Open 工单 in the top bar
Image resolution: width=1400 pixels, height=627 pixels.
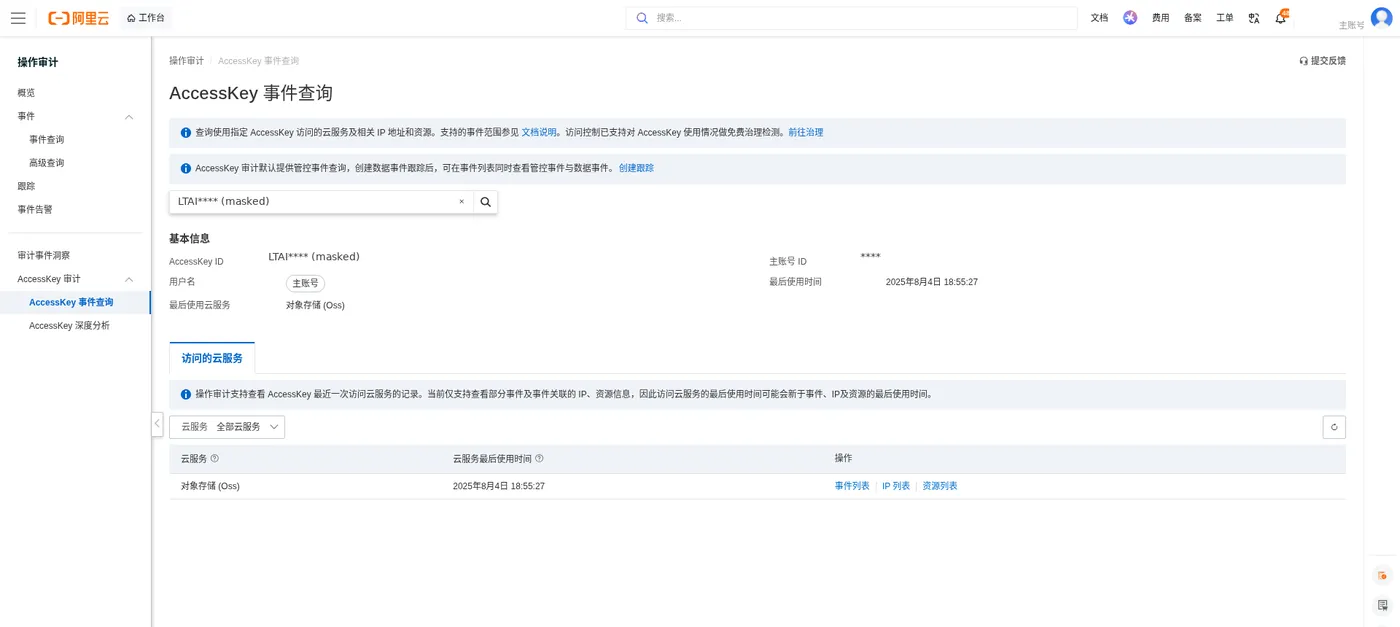[1225, 18]
